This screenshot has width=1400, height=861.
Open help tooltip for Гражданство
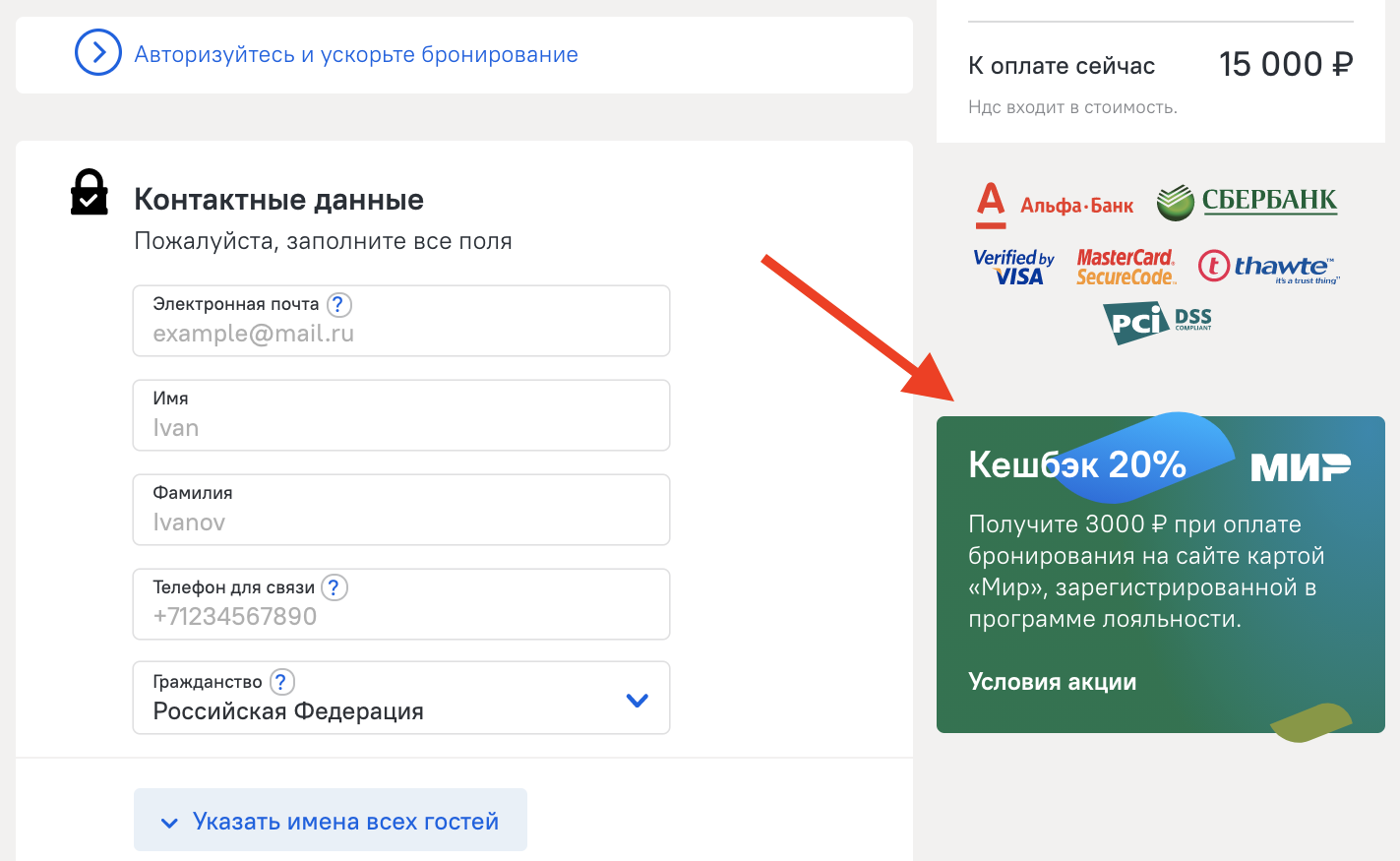pyautogui.click(x=281, y=682)
